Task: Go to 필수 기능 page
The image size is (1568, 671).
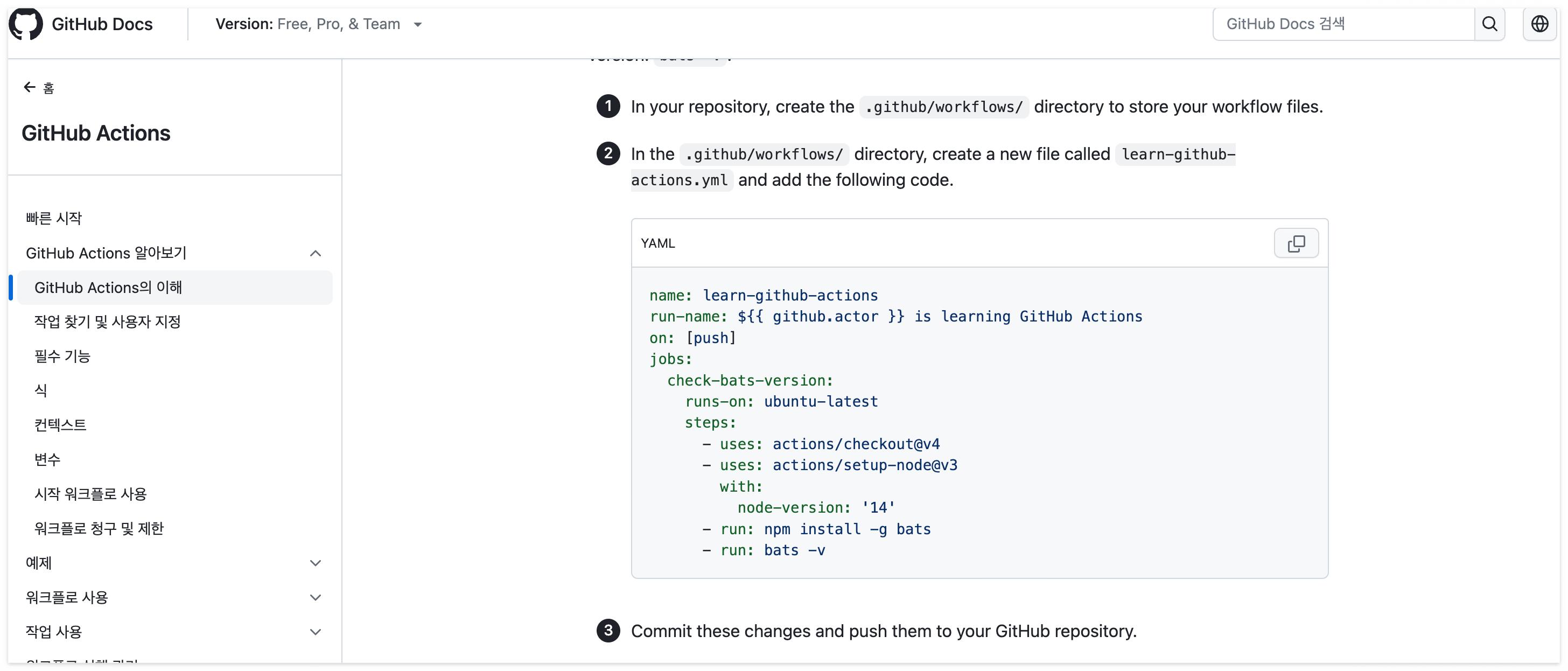Action: click(62, 356)
